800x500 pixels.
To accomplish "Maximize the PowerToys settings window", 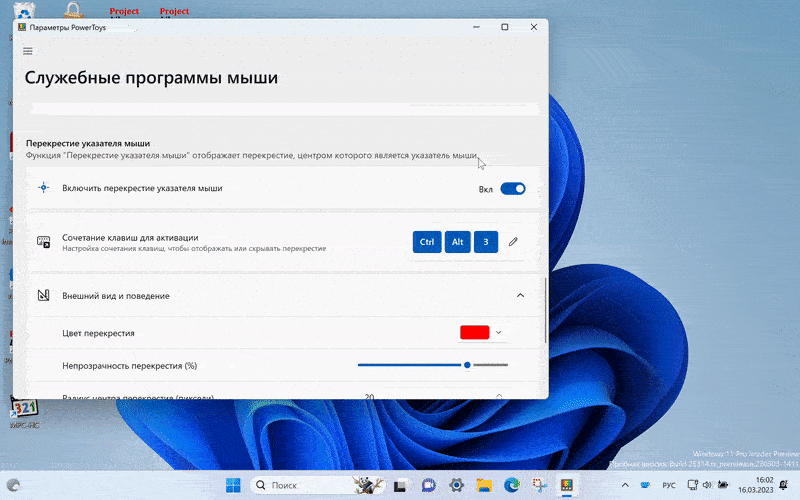I will (x=505, y=27).
